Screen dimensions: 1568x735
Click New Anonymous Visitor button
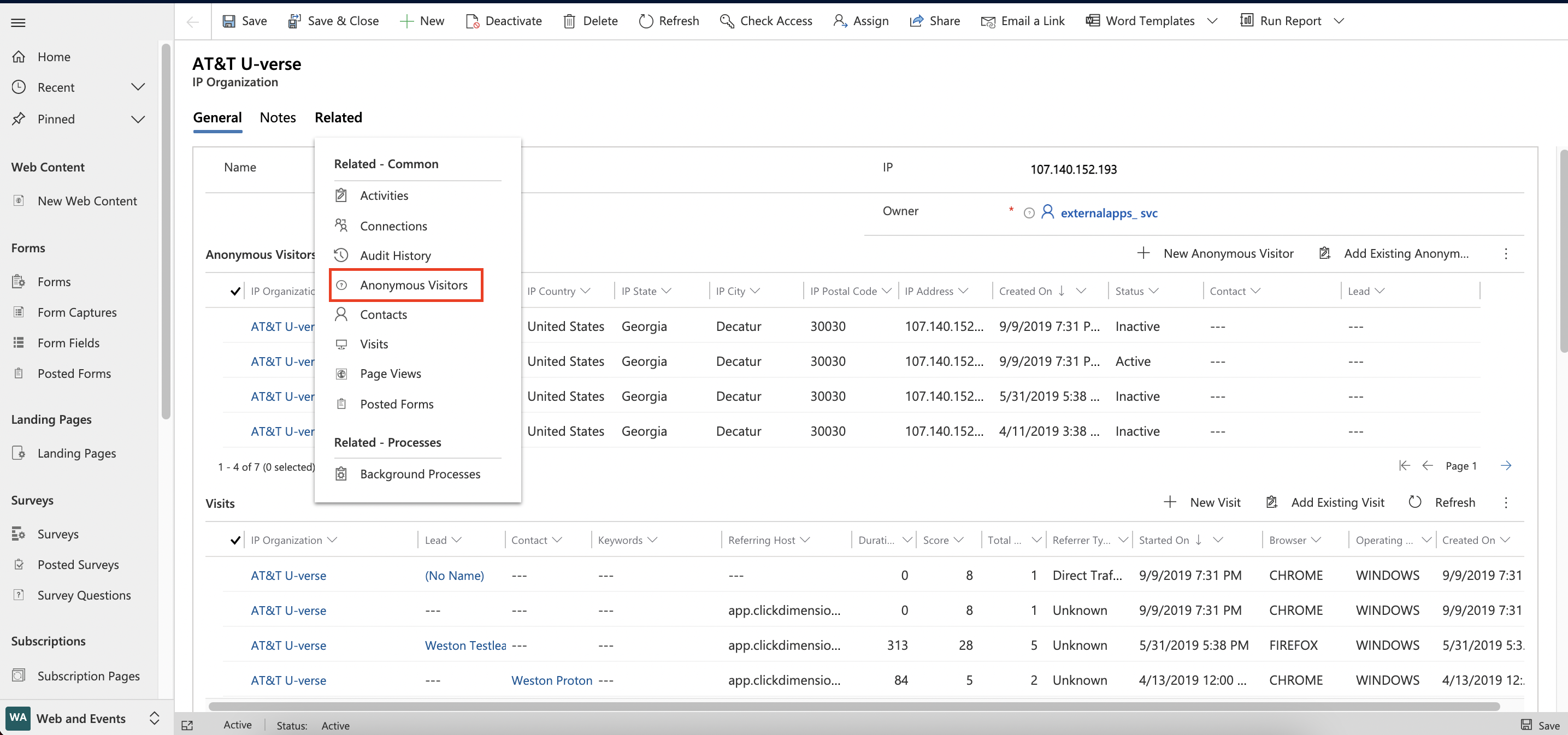coord(1215,253)
